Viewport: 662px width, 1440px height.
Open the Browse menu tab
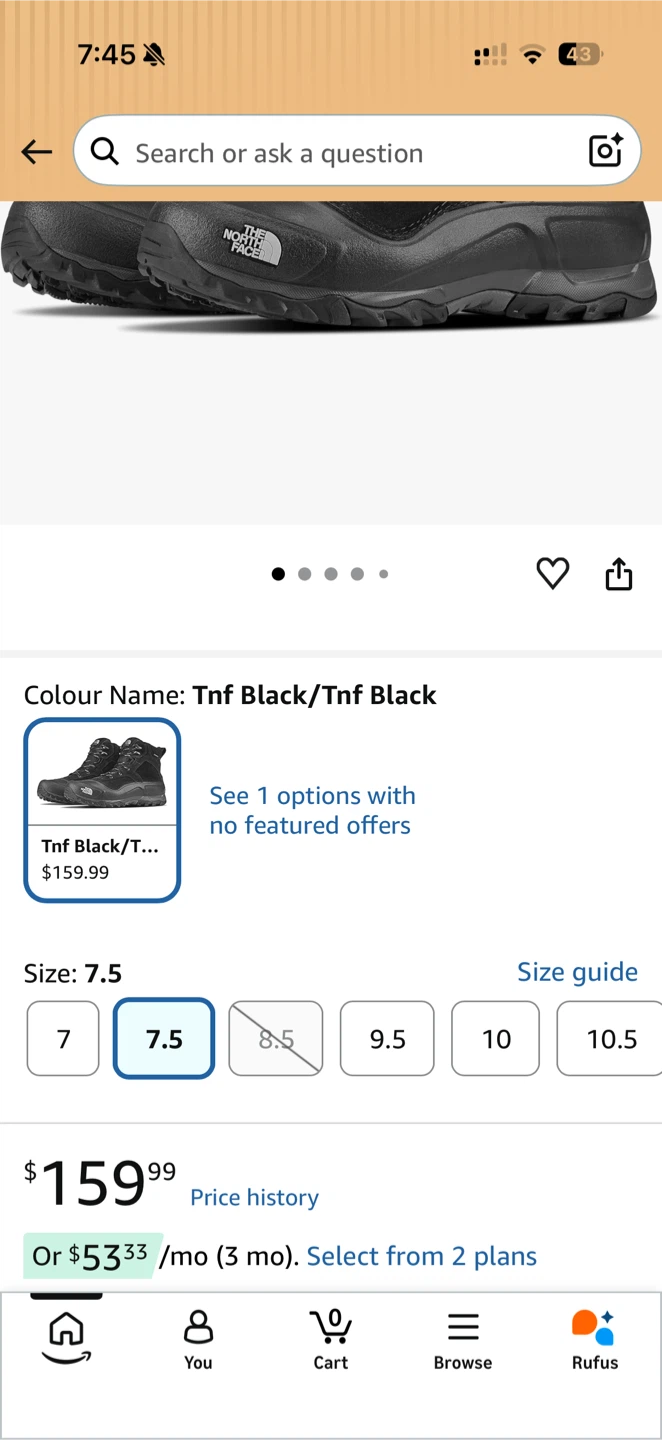point(463,1340)
